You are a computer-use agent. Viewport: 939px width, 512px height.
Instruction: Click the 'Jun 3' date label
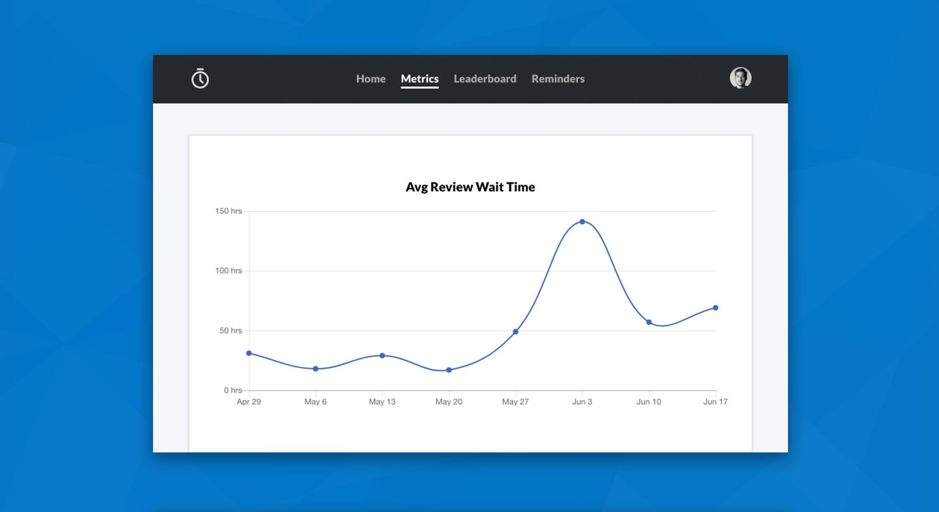582,402
